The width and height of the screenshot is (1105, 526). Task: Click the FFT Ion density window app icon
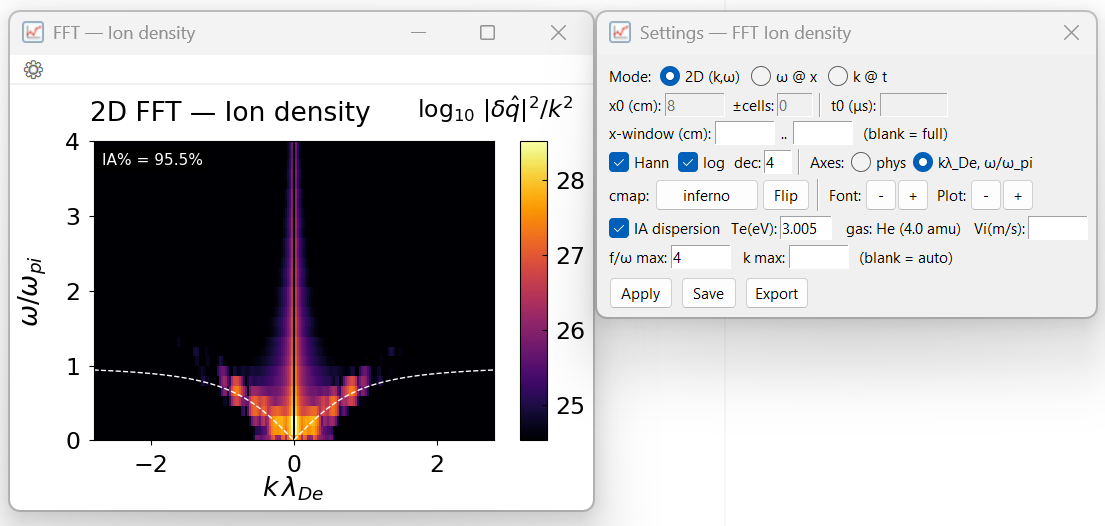pos(32,32)
